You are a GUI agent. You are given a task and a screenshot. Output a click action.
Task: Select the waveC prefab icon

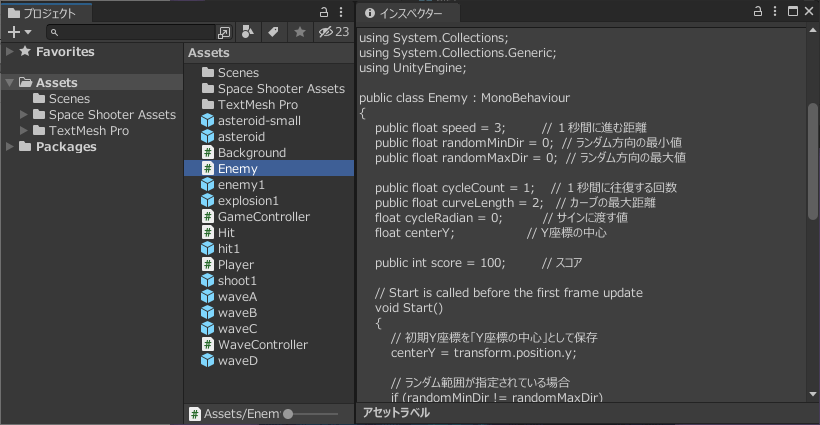[208, 328]
